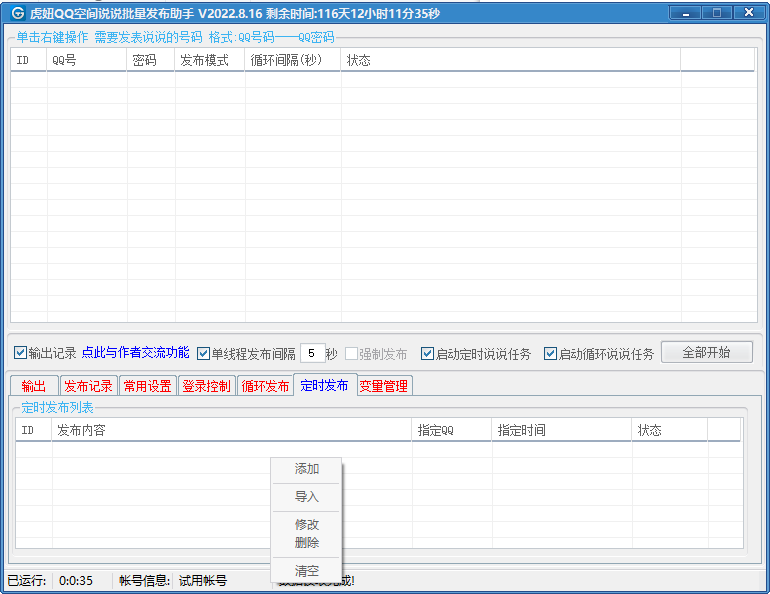770x594 pixels.
Task: Click the 0:0:35 running time text
Action: (76, 581)
